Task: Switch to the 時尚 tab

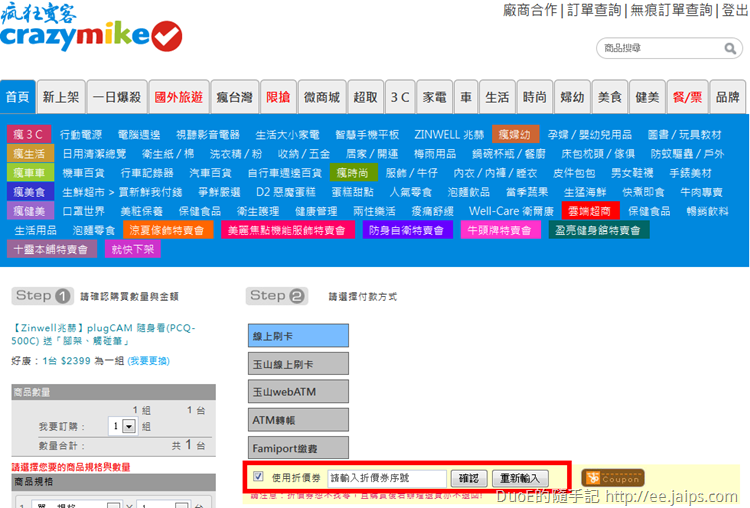Action: tap(534, 97)
